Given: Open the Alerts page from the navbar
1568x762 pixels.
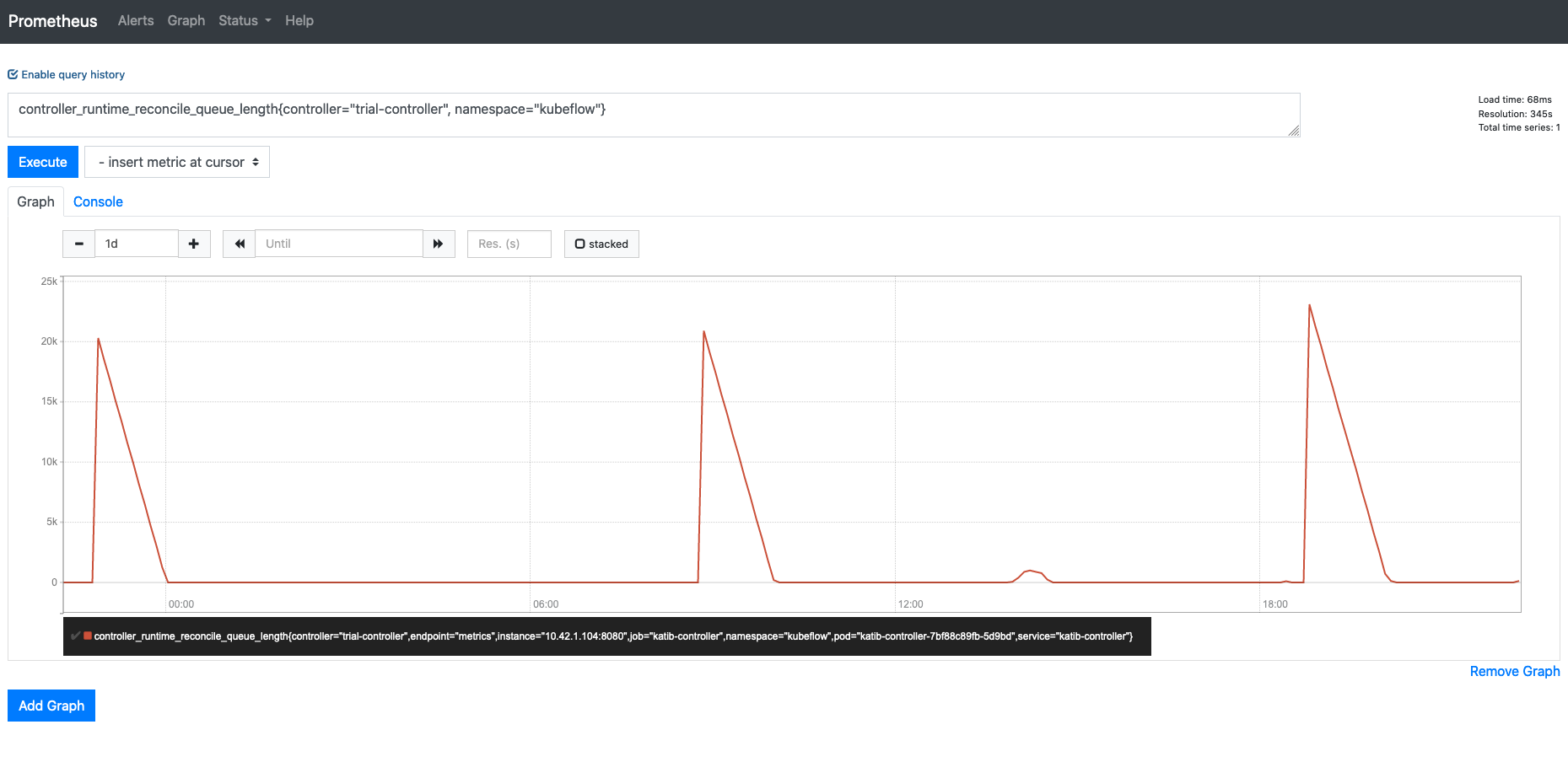Looking at the screenshot, I should click(x=135, y=20).
